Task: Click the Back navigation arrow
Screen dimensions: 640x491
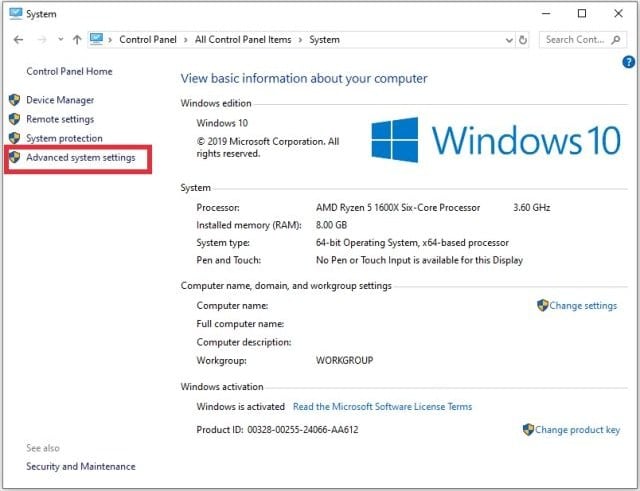Action: click(18, 40)
